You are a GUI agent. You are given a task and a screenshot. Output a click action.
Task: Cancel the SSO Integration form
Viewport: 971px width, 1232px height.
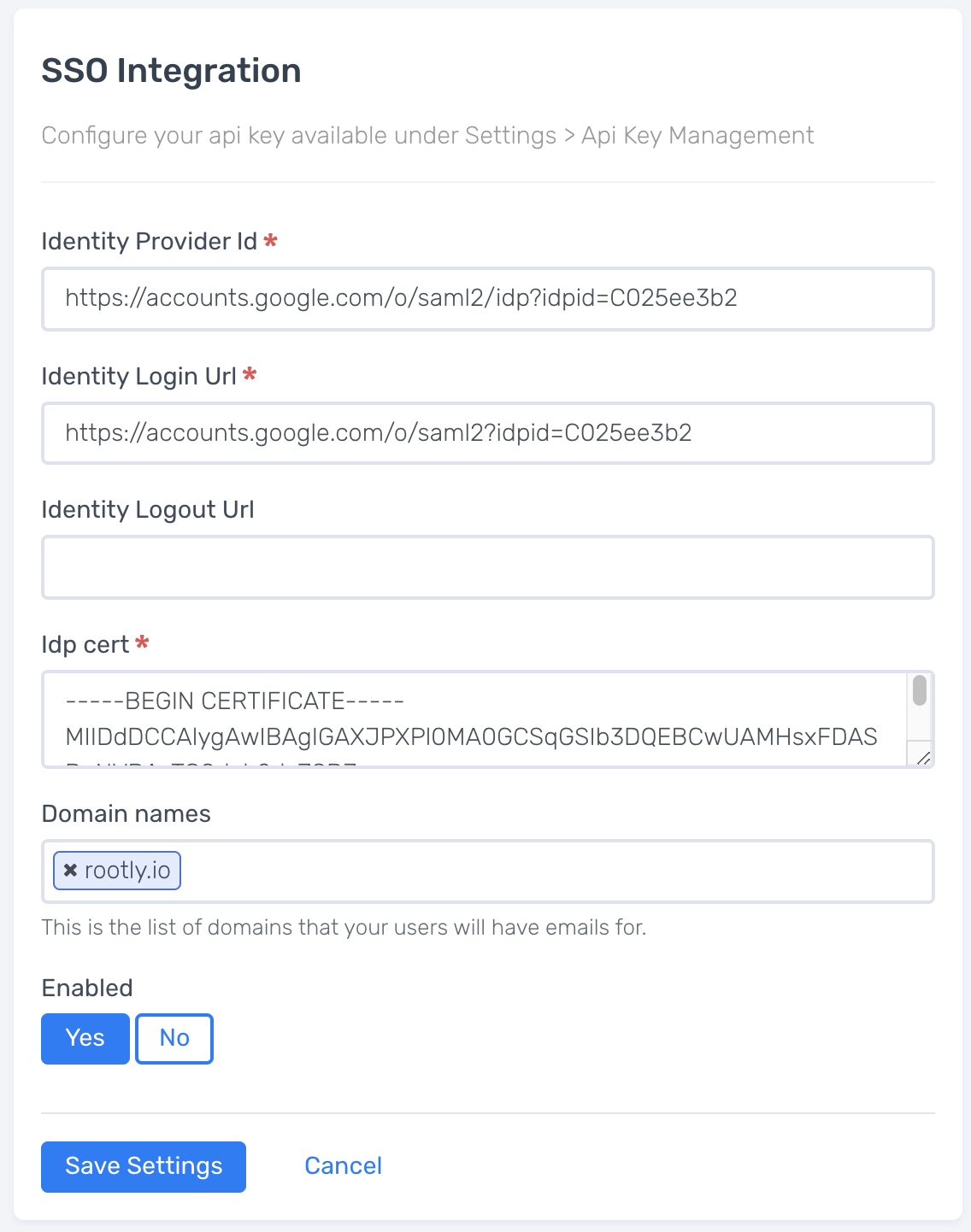pyautogui.click(x=343, y=1166)
